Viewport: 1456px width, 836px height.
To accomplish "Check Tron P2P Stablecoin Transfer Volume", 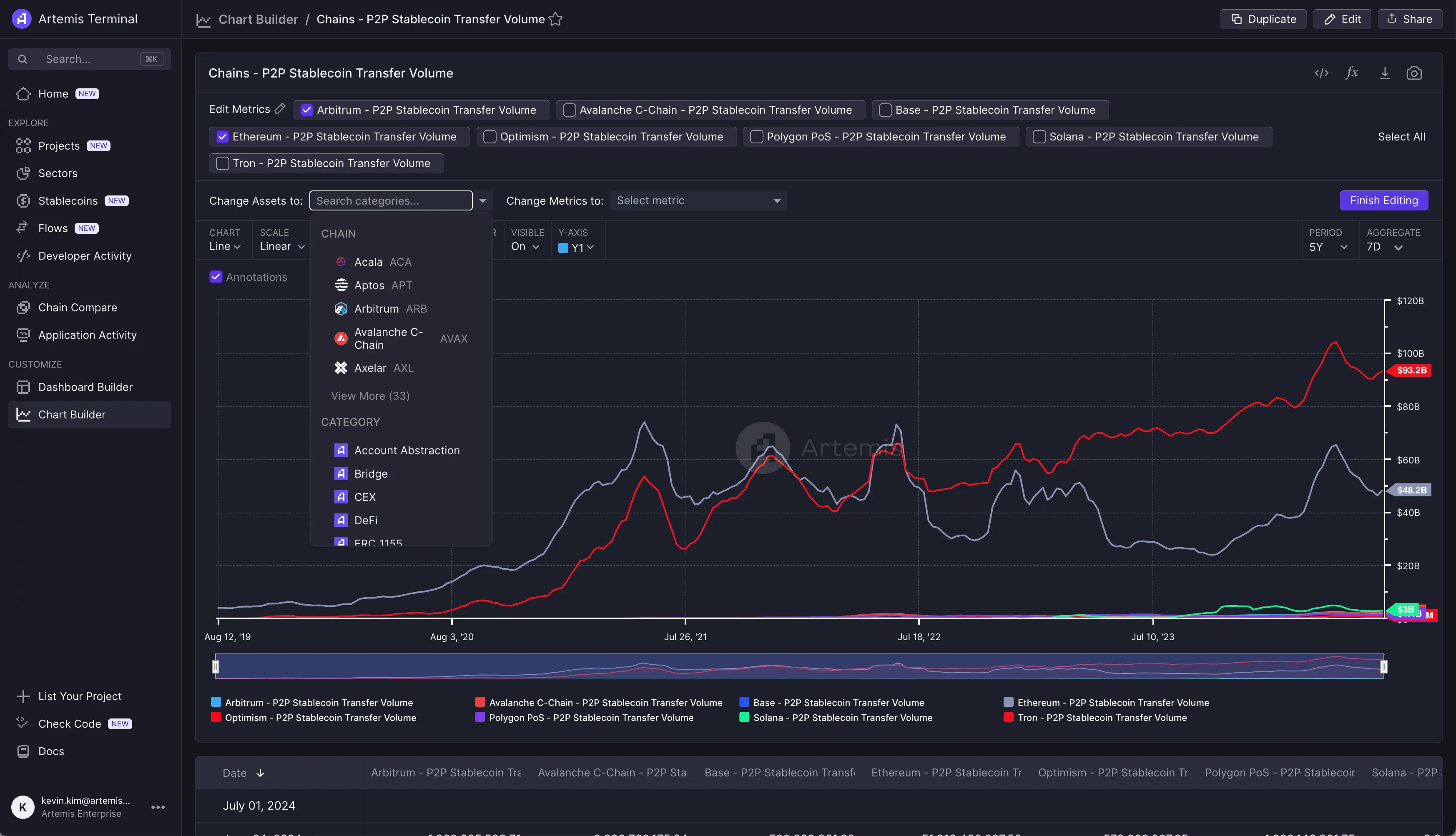I will (x=222, y=163).
